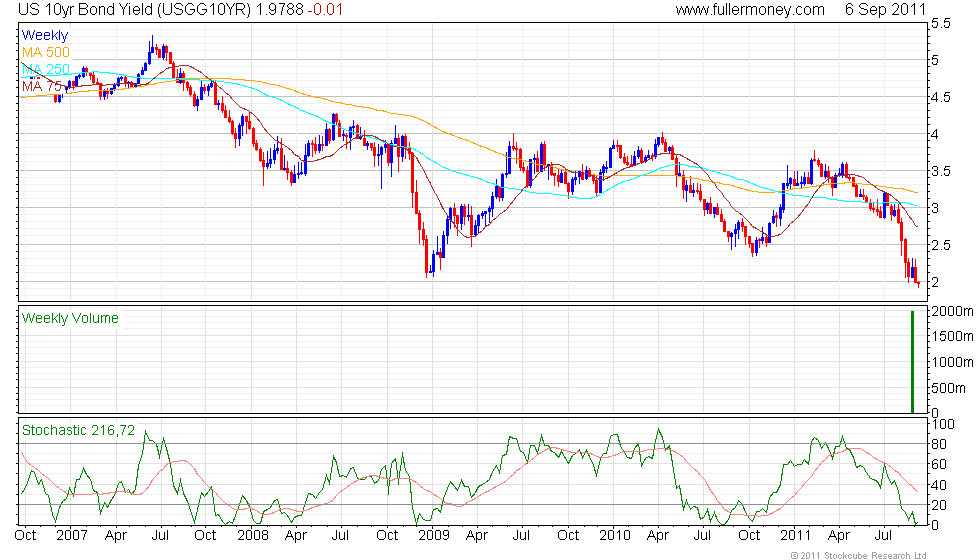This screenshot has width=980, height=560.
Task: Click the -0.01 price change value
Action: pyautogui.click(x=323, y=10)
